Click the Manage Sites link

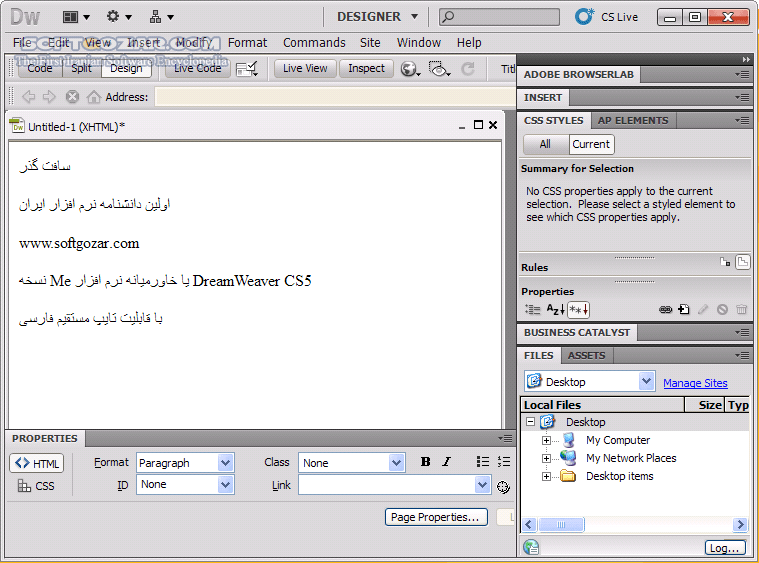[x=695, y=383]
